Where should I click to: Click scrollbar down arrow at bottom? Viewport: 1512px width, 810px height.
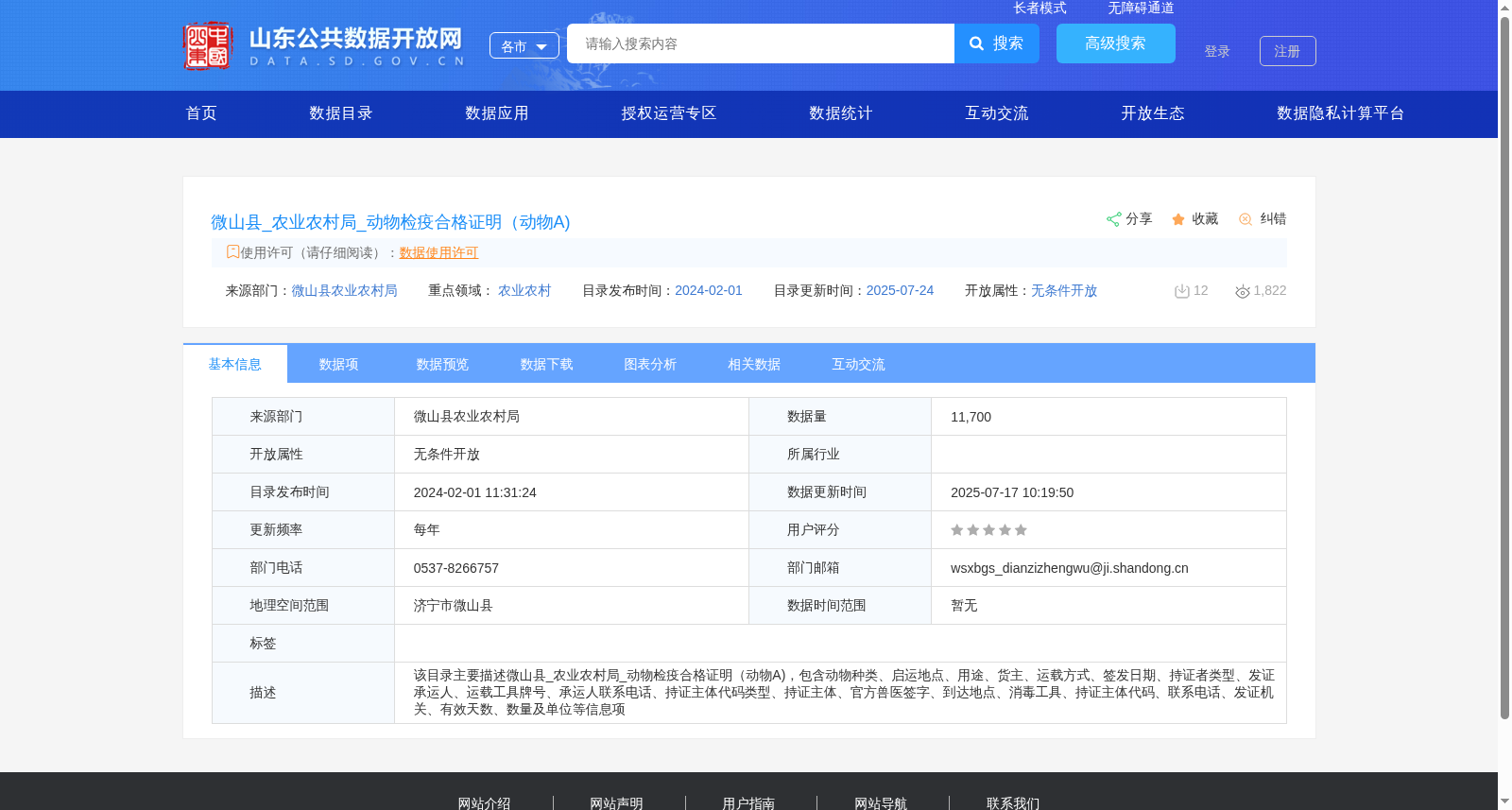[1504, 801]
